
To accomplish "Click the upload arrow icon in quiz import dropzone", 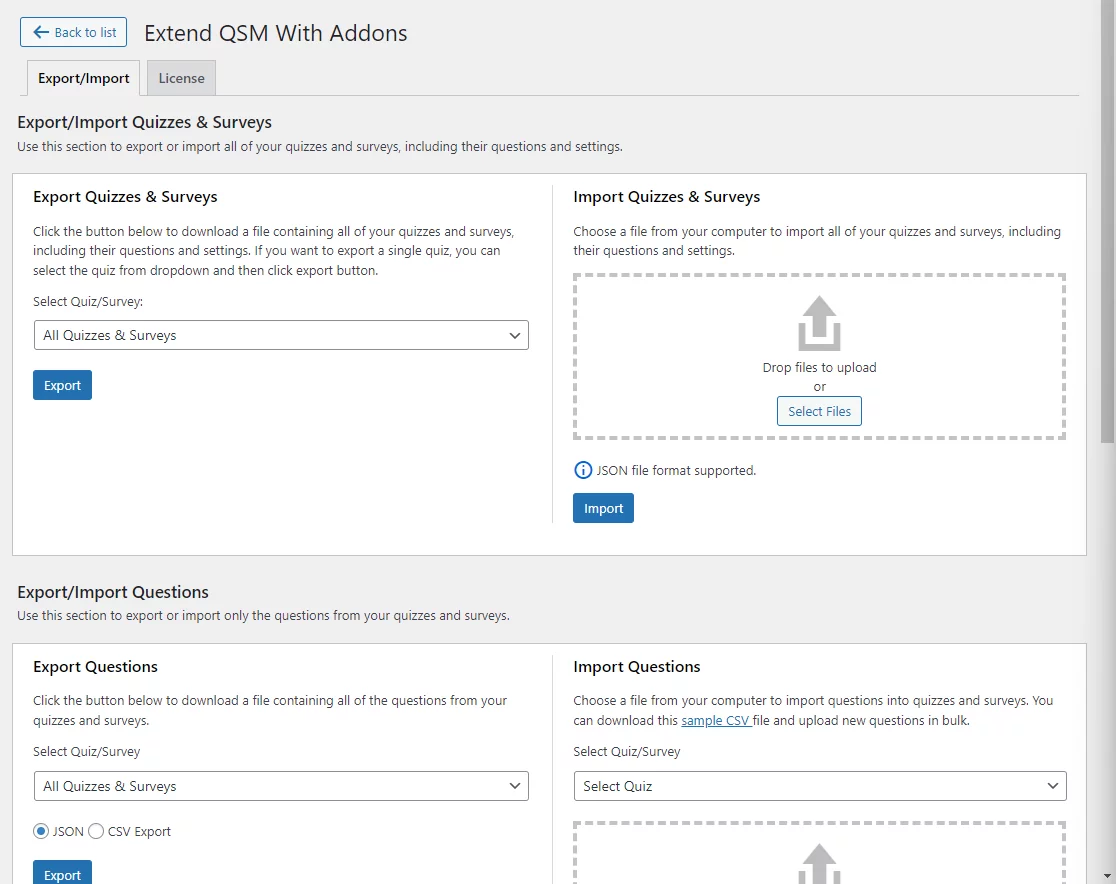I will click(819, 323).
